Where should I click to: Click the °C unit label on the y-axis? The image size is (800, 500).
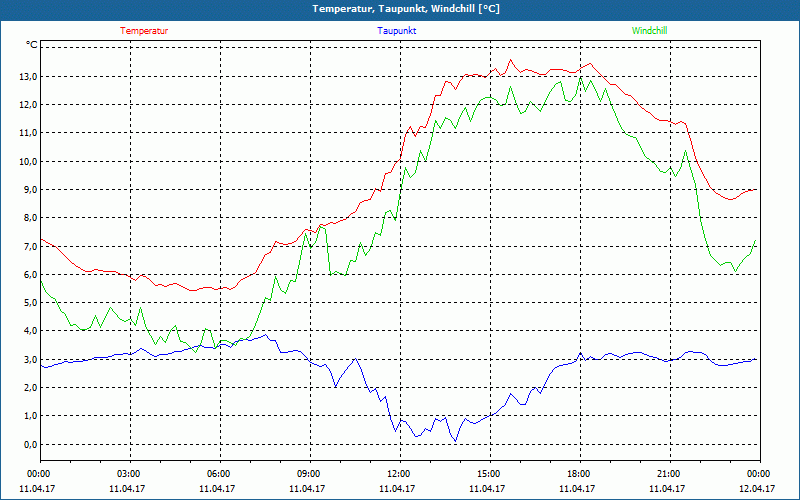click(32, 45)
